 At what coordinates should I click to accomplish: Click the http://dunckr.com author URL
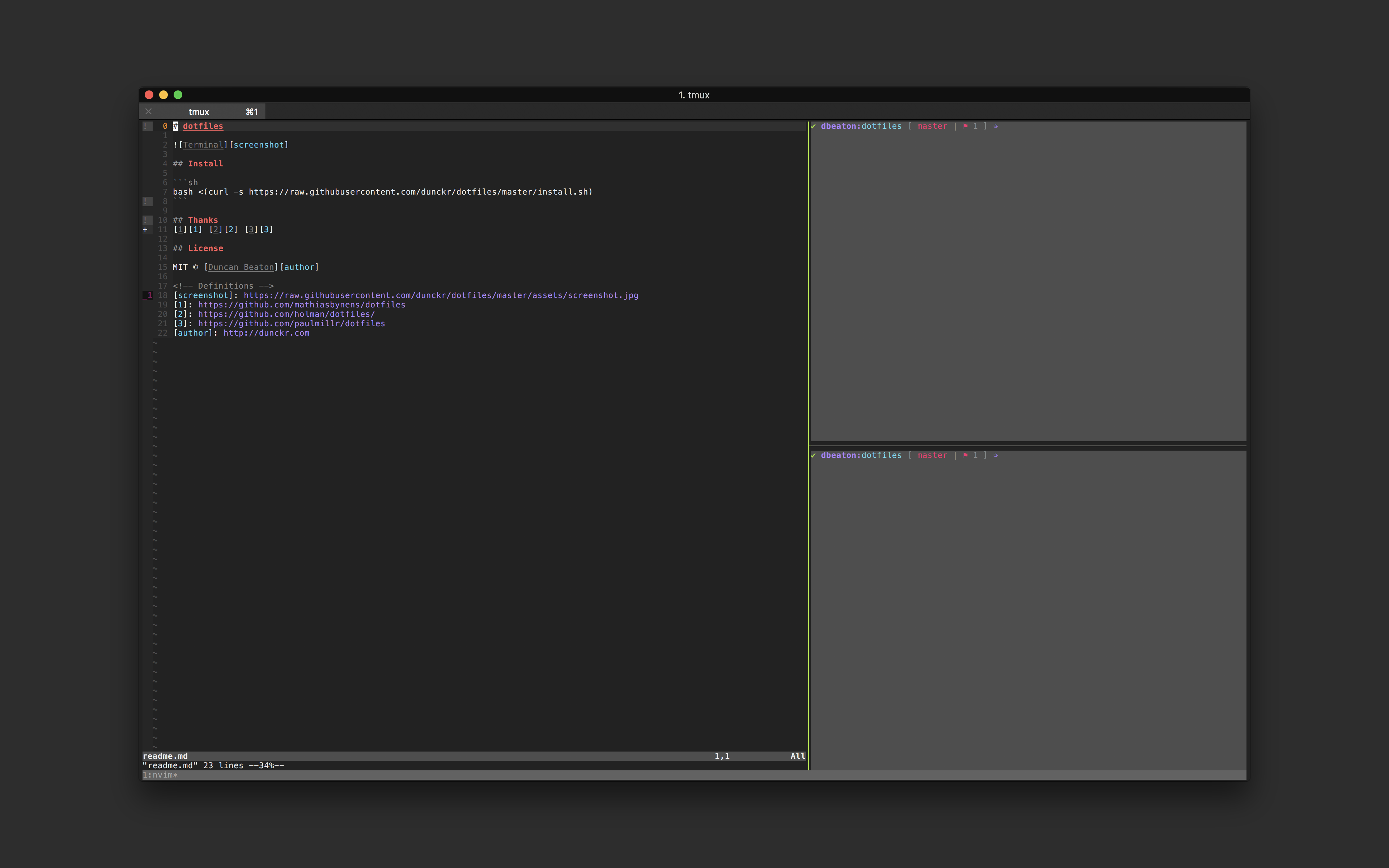click(x=266, y=333)
